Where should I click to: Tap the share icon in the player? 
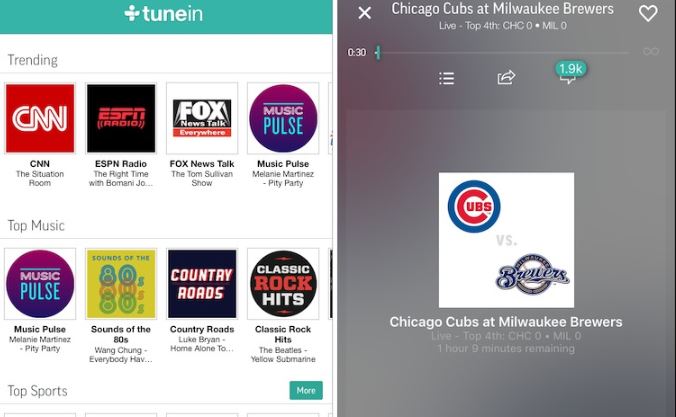tap(506, 78)
